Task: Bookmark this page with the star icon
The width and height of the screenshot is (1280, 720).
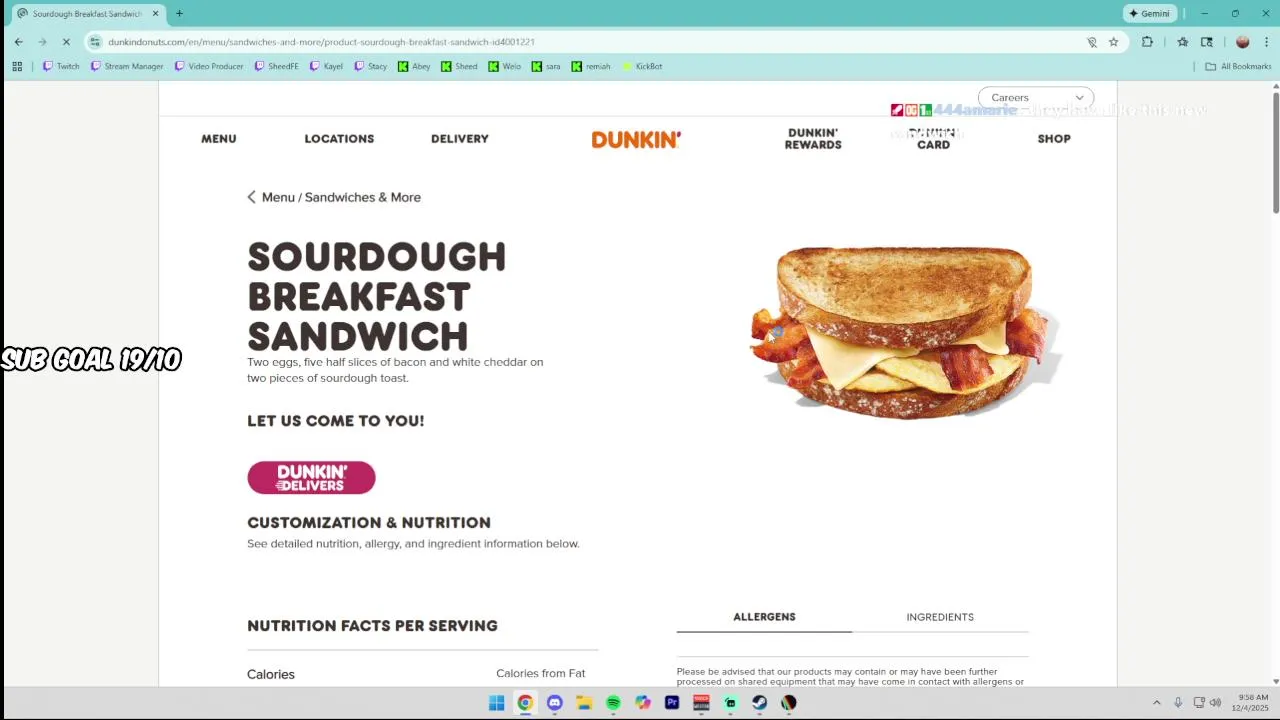Action: tap(1113, 42)
